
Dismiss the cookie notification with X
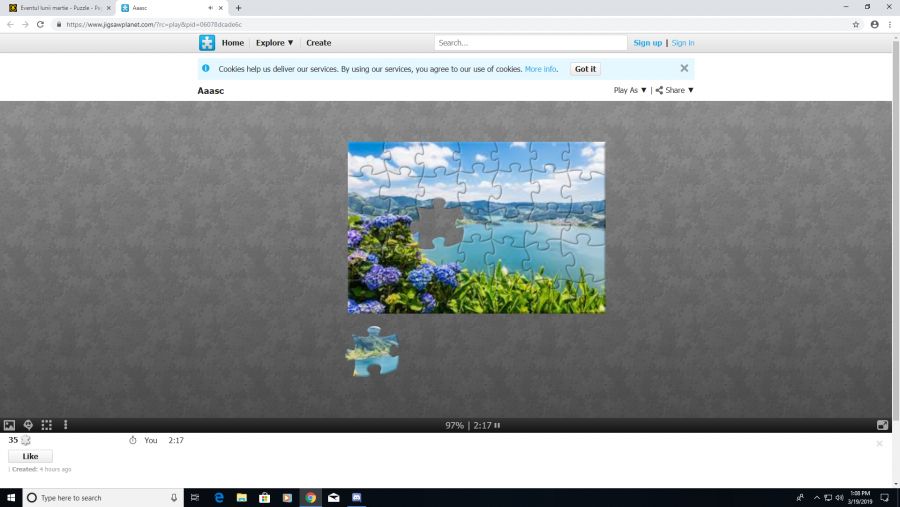684,68
